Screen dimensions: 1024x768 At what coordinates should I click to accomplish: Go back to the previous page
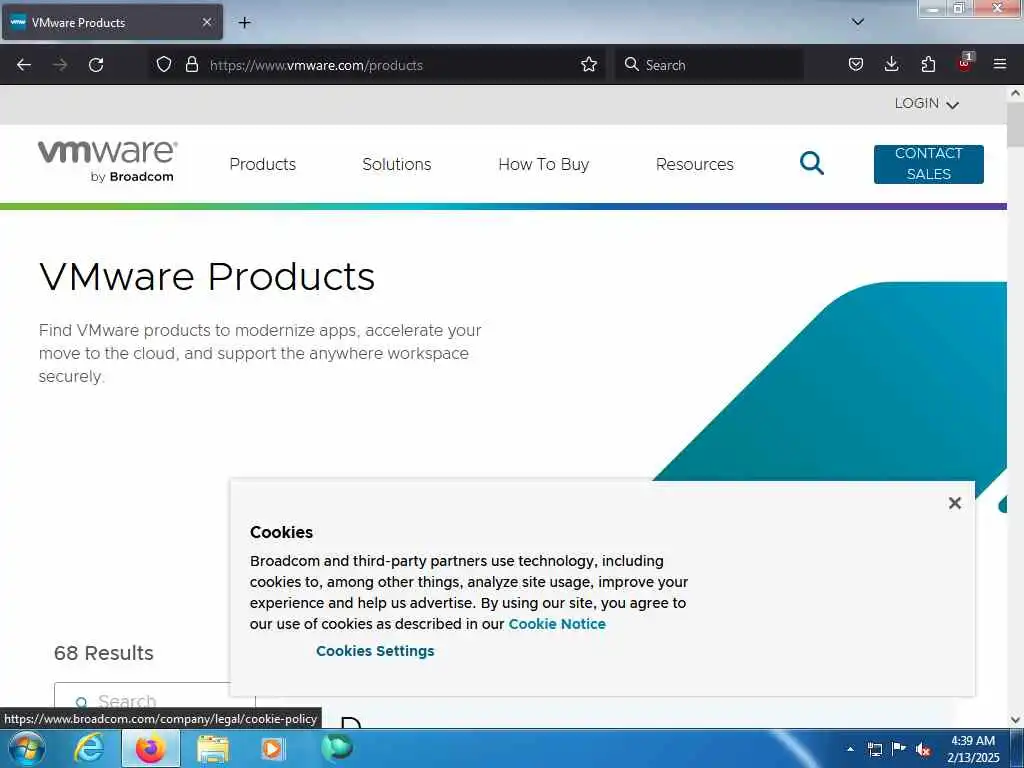(x=24, y=65)
